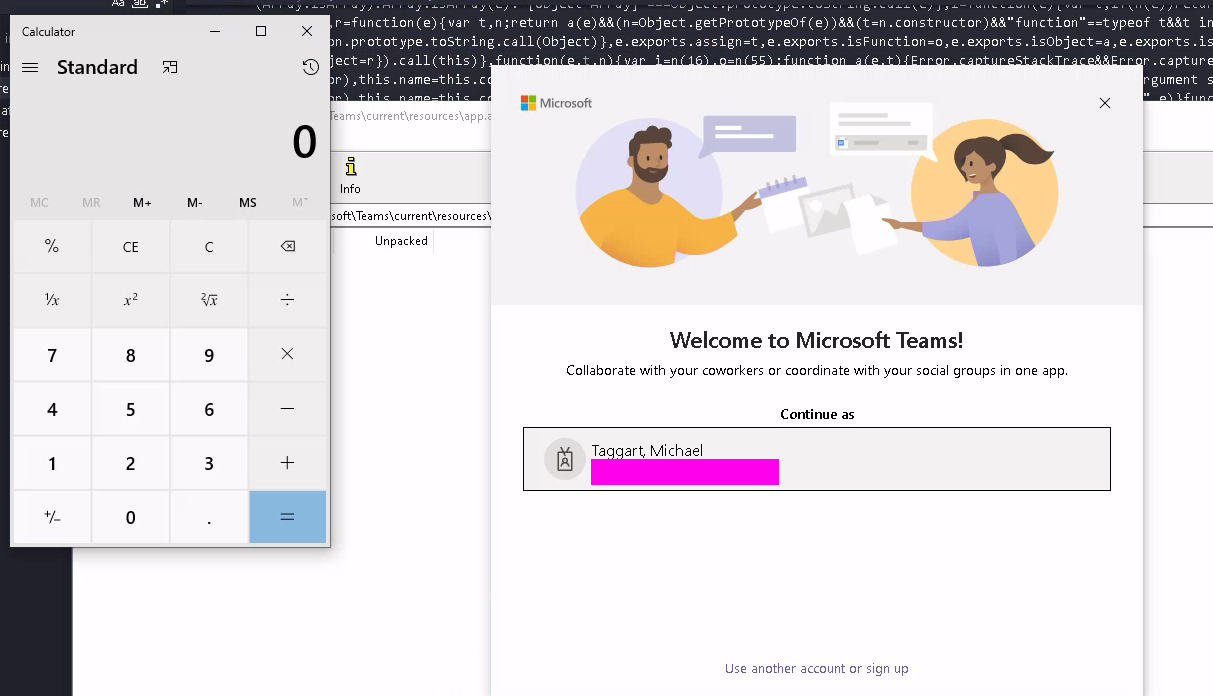This screenshot has height=696, width=1213.
Task: Click number 3 on Calculator
Action: tap(209, 463)
